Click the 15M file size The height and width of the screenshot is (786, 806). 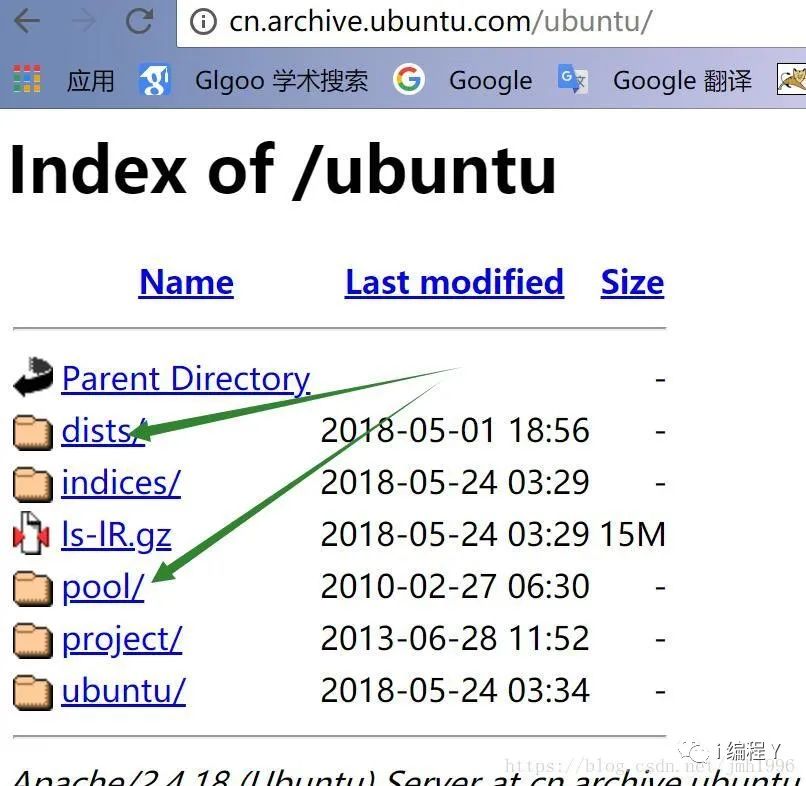tap(633, 535)
